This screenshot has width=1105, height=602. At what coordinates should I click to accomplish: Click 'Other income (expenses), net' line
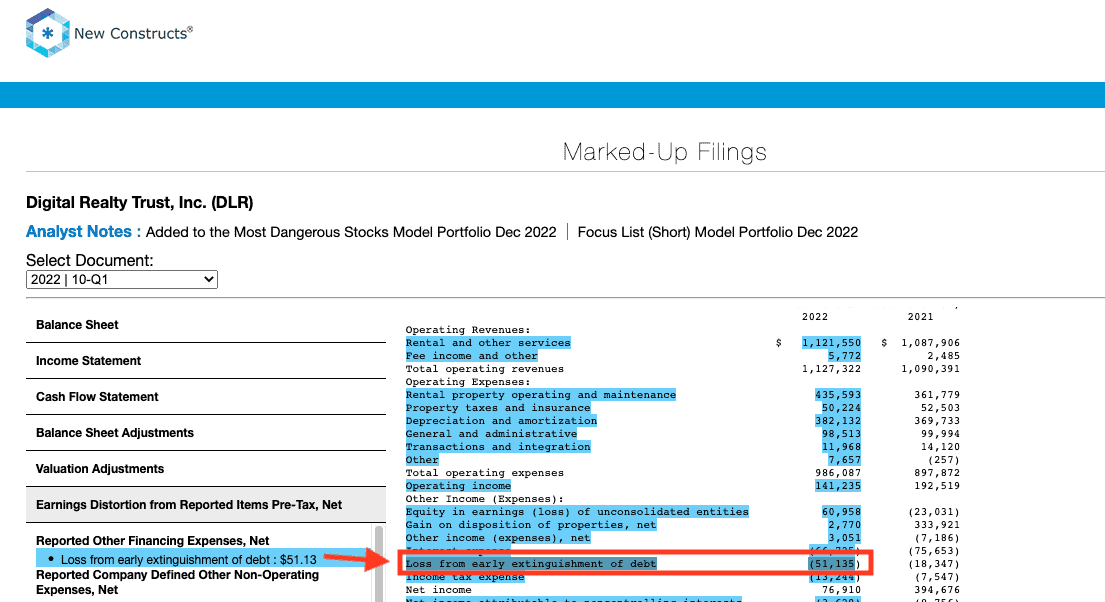point(498,538)
